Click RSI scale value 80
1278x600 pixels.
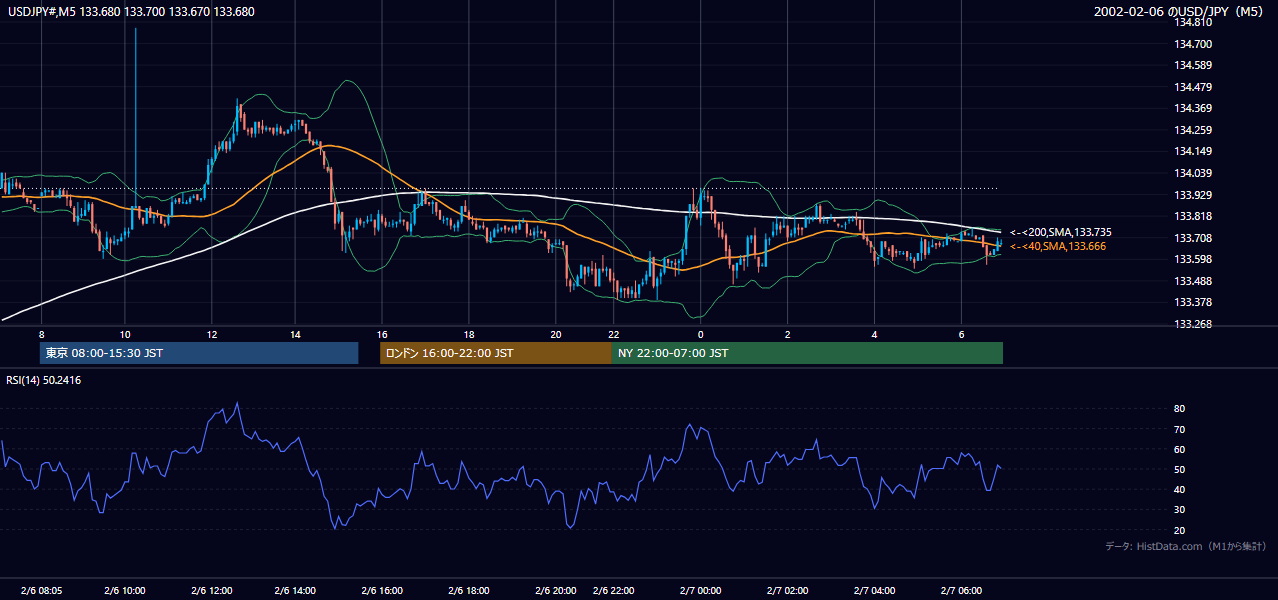1179,409
